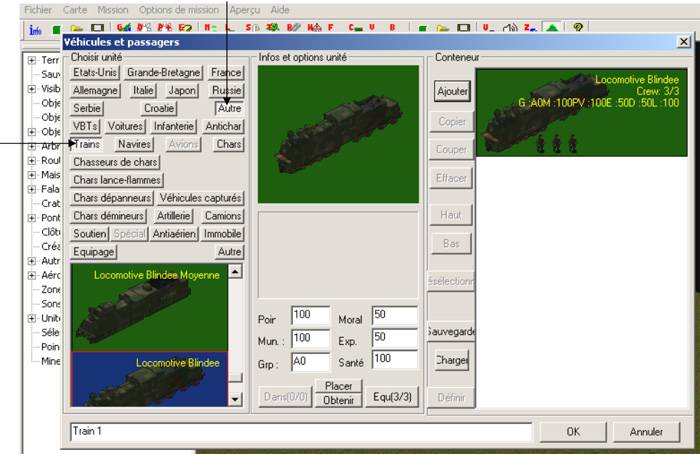
Task: Toggle the Trains unit category
Action: click(88, 144)
